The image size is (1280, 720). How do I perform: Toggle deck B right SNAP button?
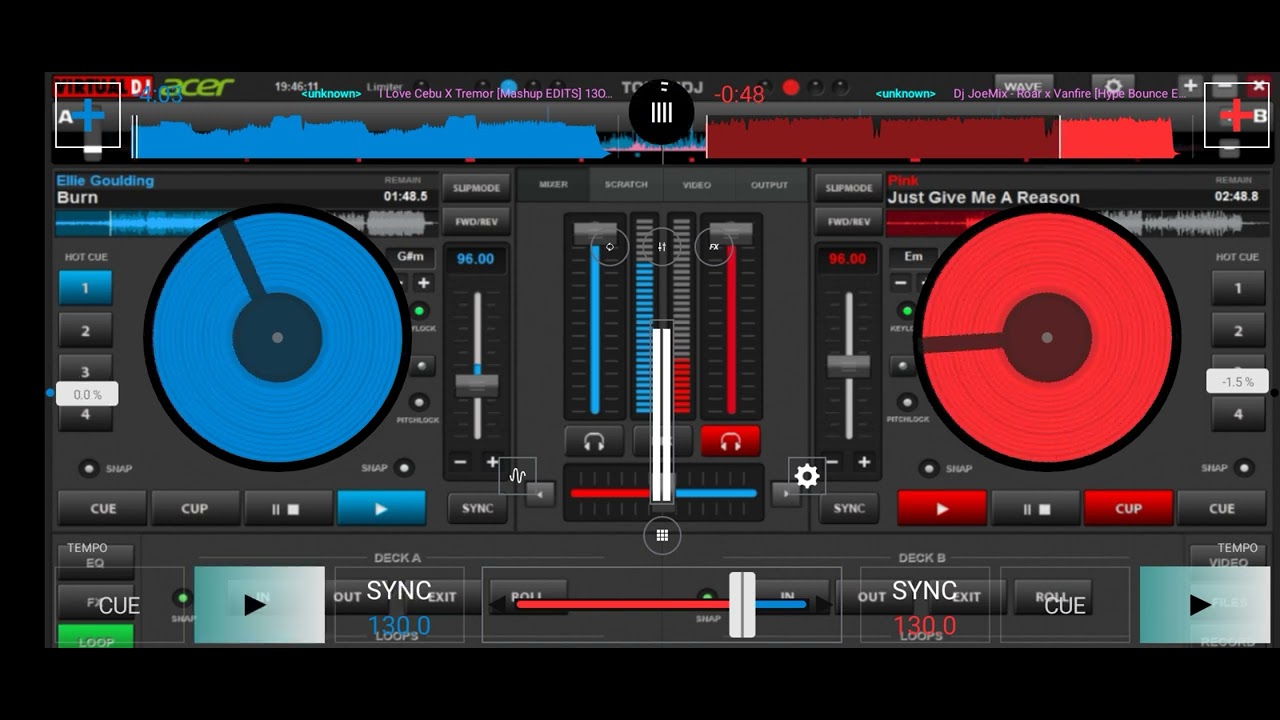(x=1244, y=467)
